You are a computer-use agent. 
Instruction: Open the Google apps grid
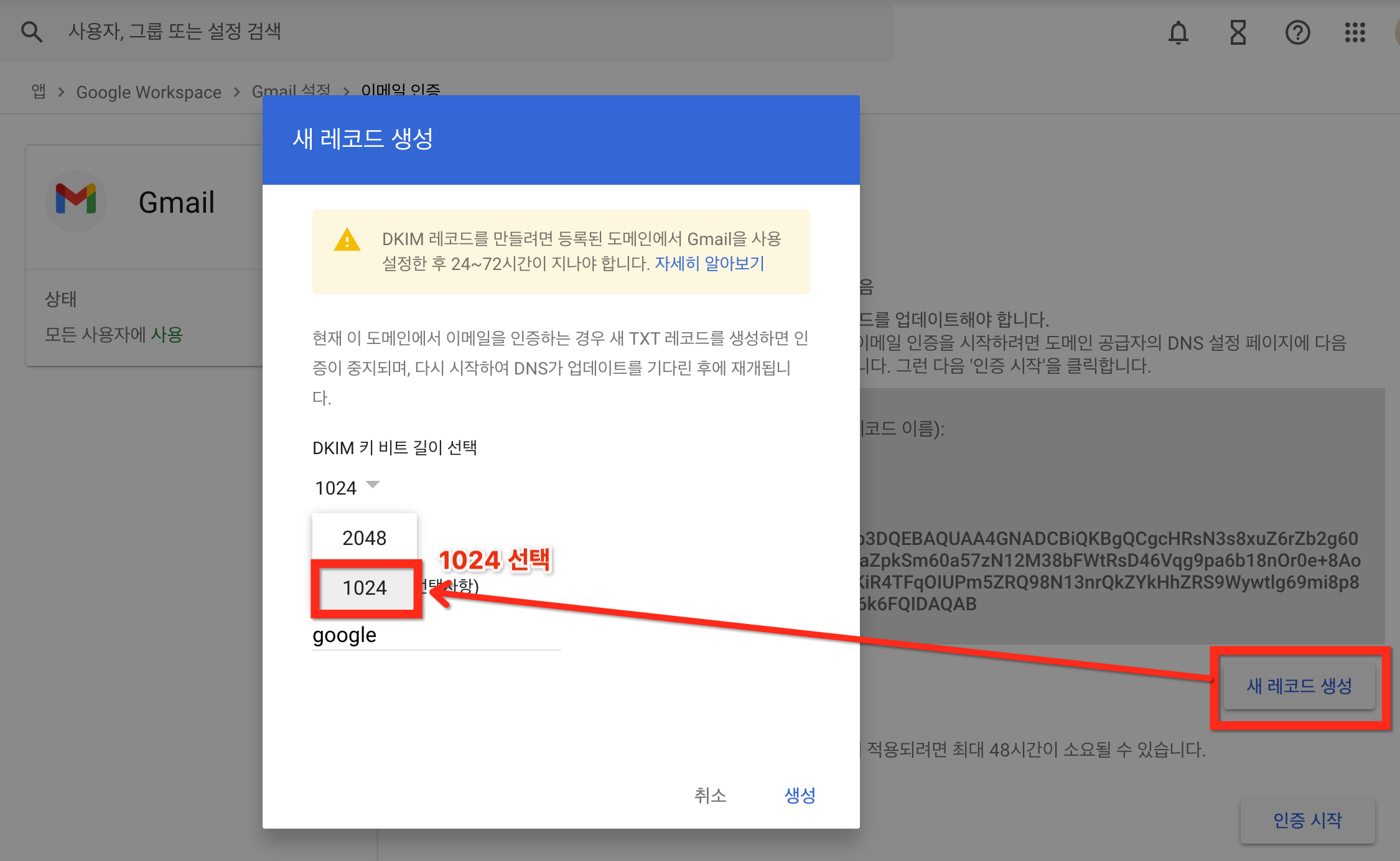click(1355, 32)
